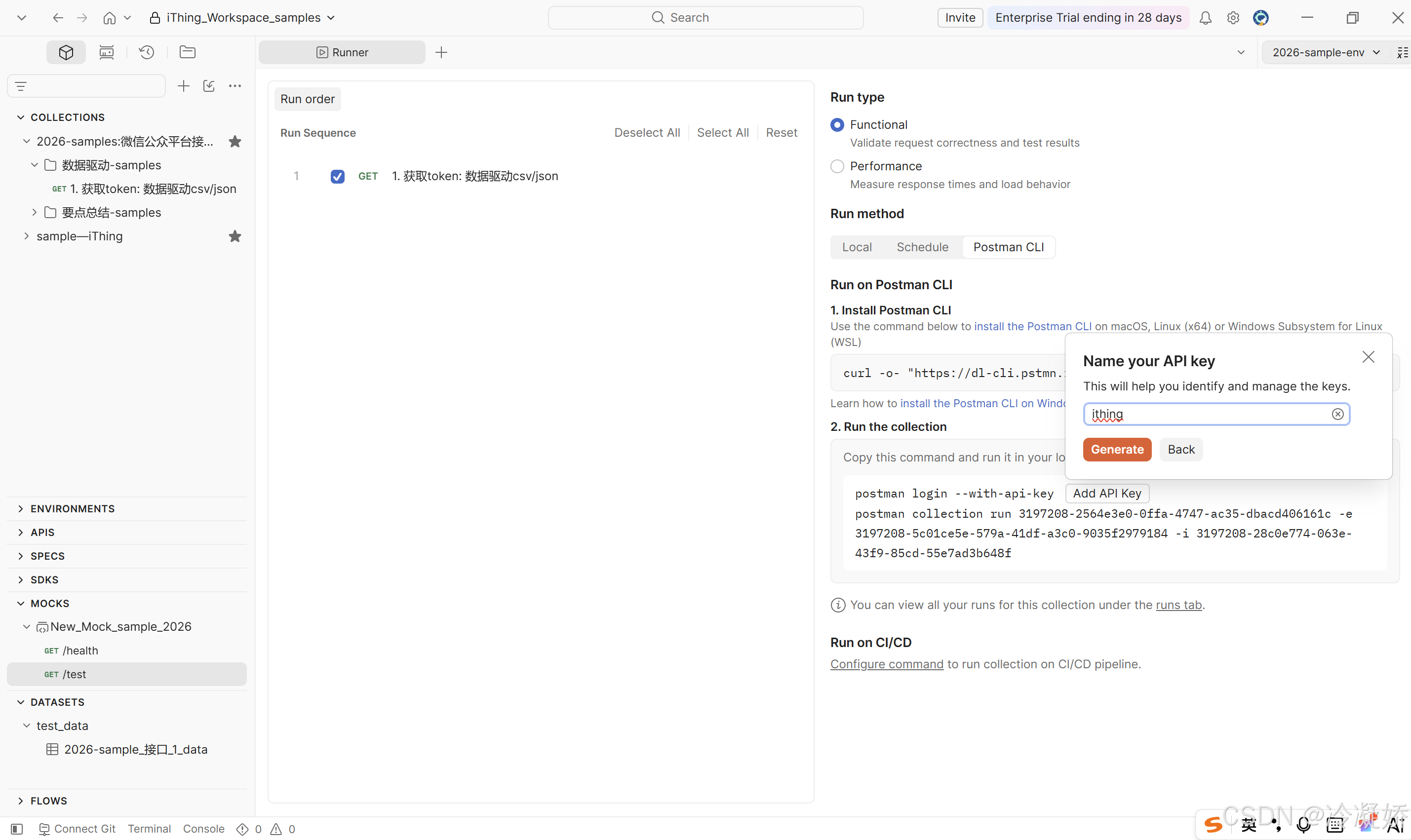The width and height of the screenshot is (1411, 840).
Task: Add a new tab with plus icon
Action: [441, 53]
